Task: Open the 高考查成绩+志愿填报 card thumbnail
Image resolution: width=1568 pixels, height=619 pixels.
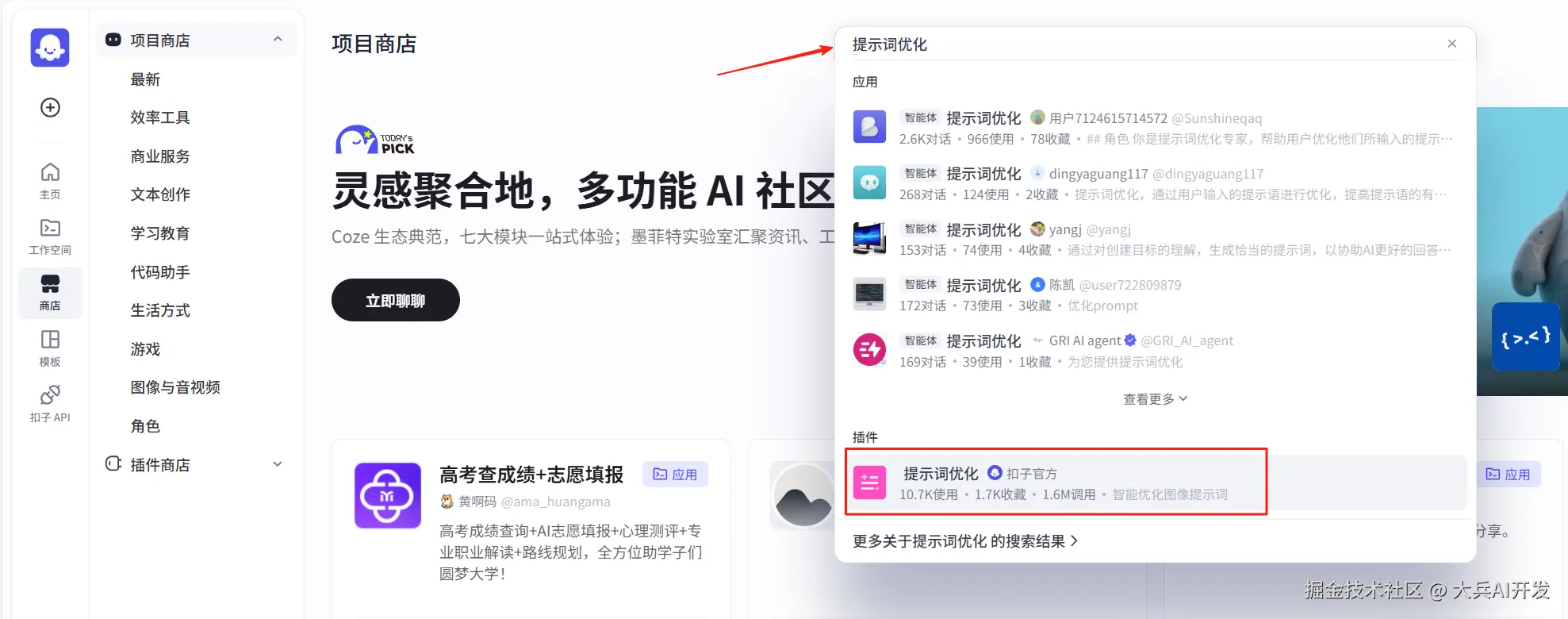Action: pos(388,495)
